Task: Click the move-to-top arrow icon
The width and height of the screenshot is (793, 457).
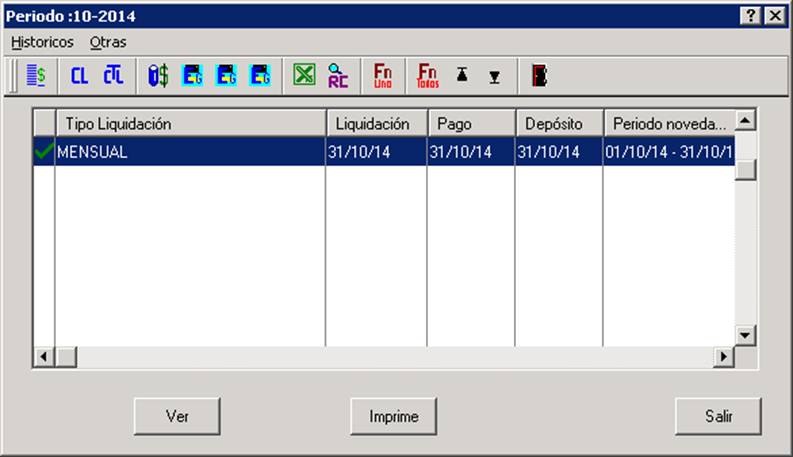Action: click(x=462, y=75)
